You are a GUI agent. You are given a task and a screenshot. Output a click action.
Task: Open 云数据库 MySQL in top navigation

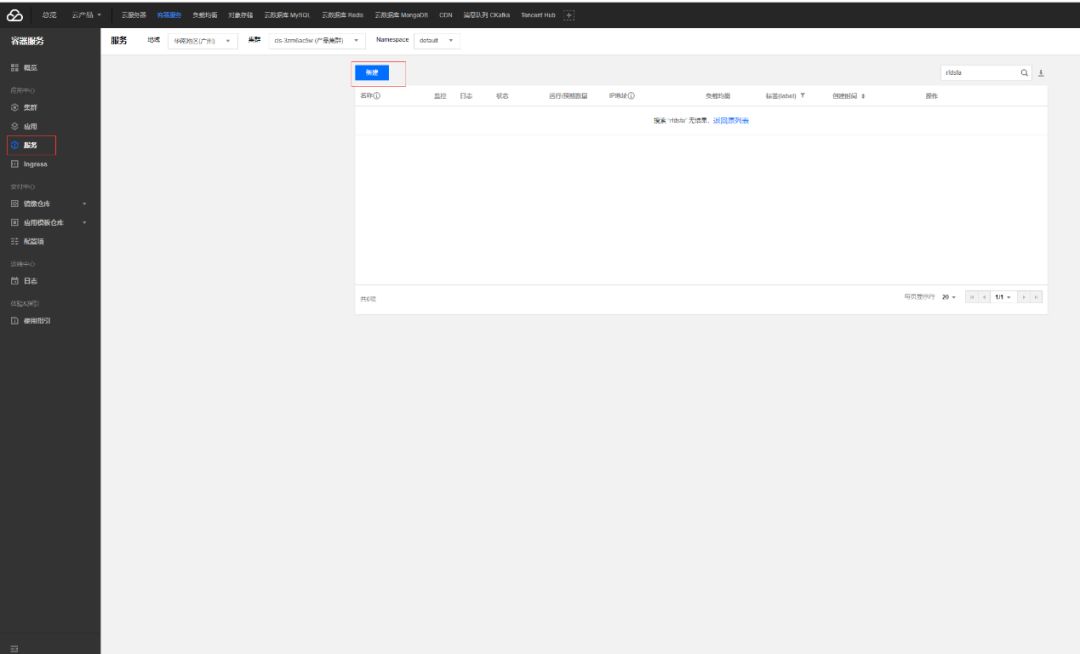(x=287, y=15)
